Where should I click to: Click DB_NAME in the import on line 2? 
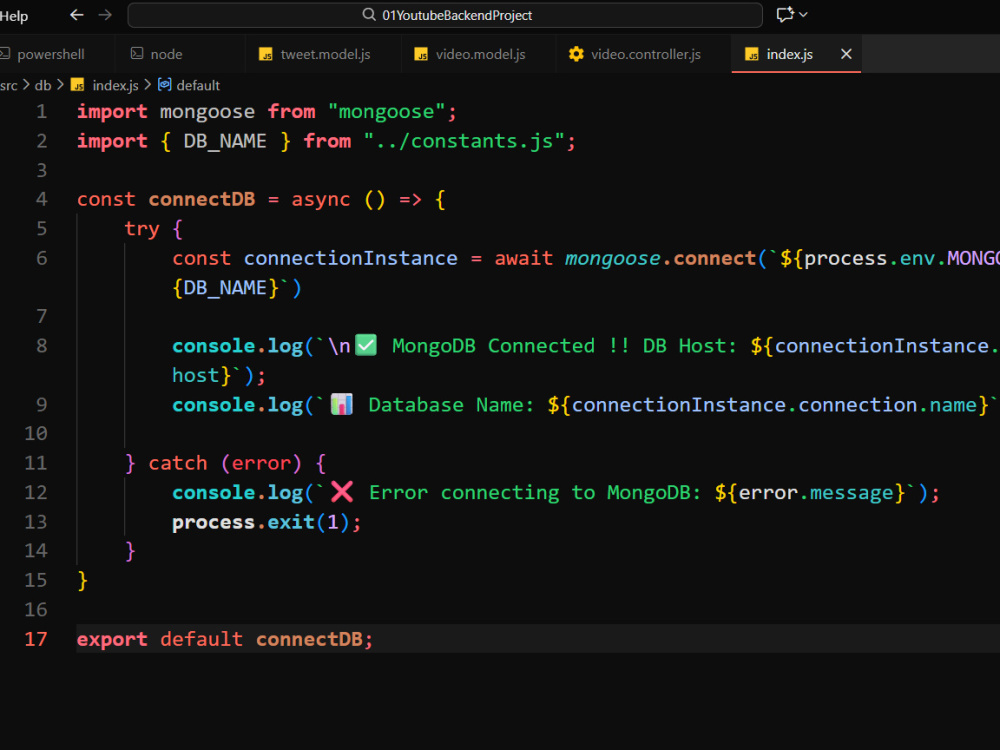tap(224, 142)
